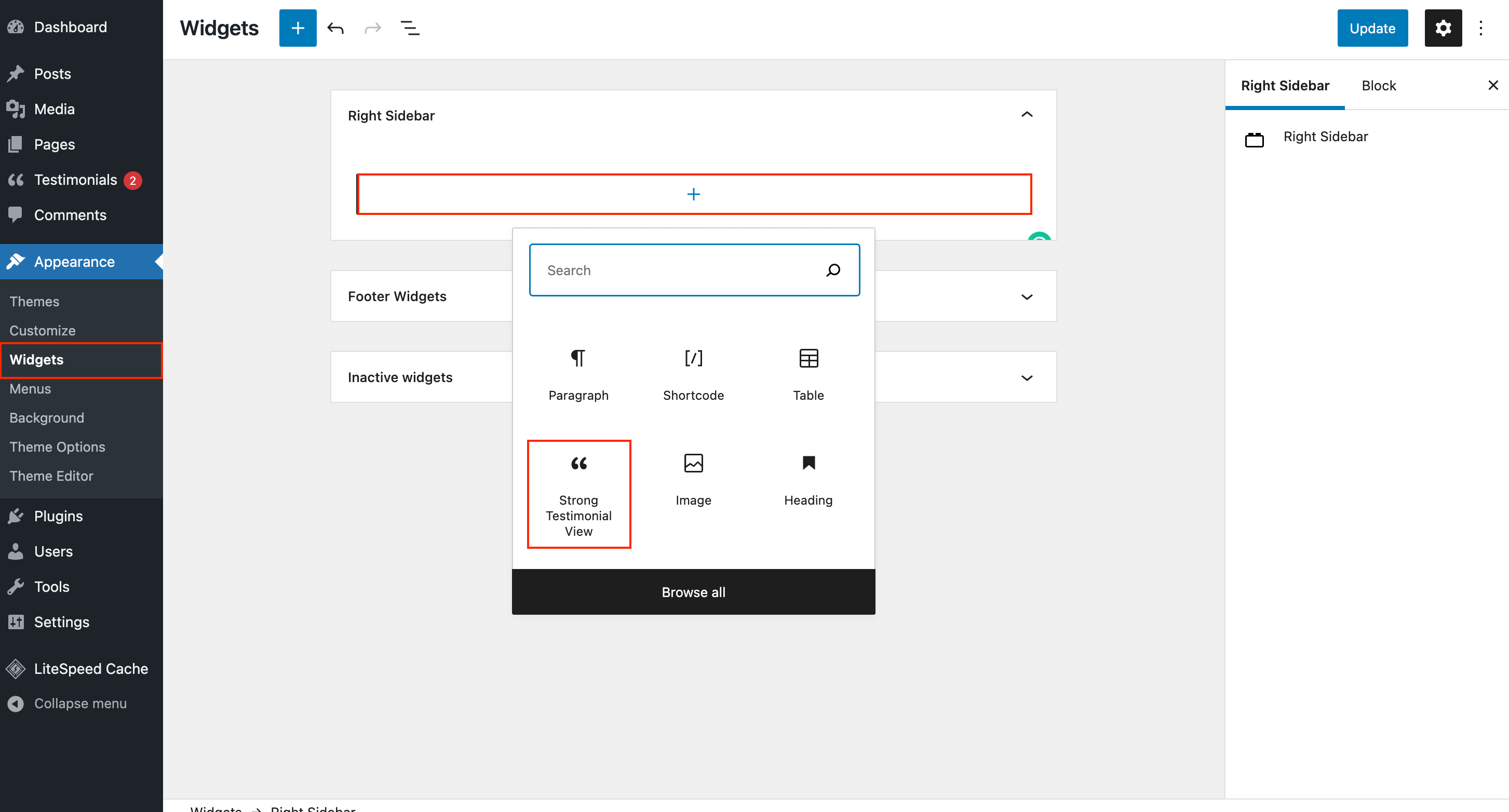
Task: Click the Update button
Action: (1371, 28)
